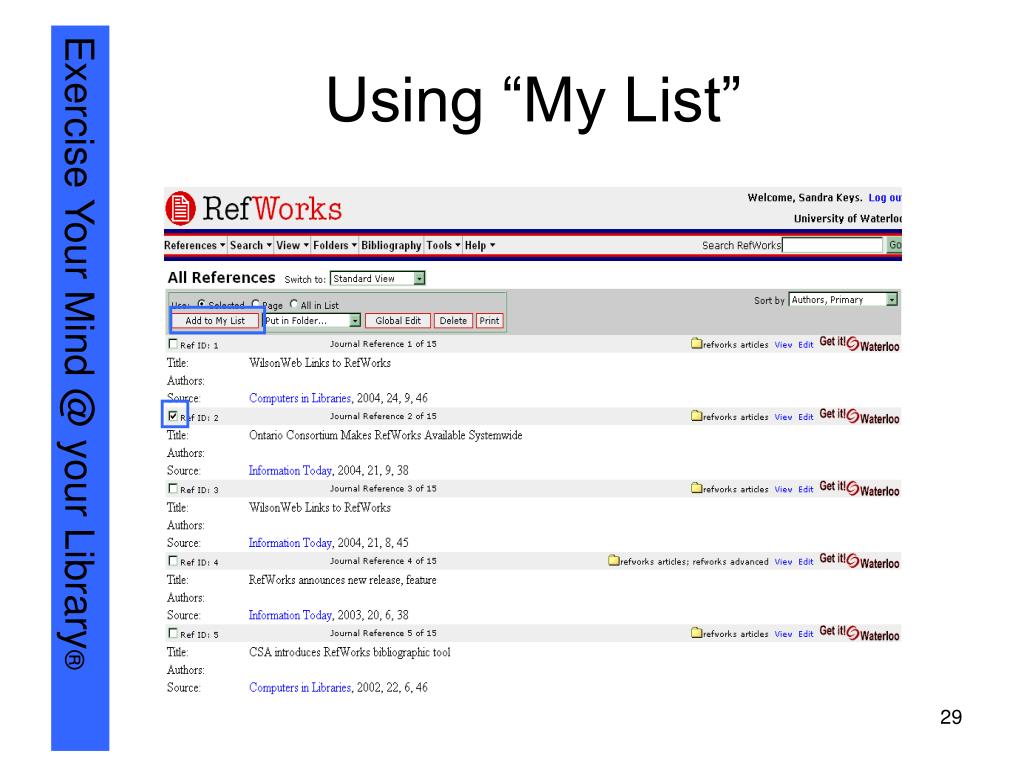Open the Sort by Authors, Primary dropdown
Screen dimensions: 1024x768
[843, 300]
